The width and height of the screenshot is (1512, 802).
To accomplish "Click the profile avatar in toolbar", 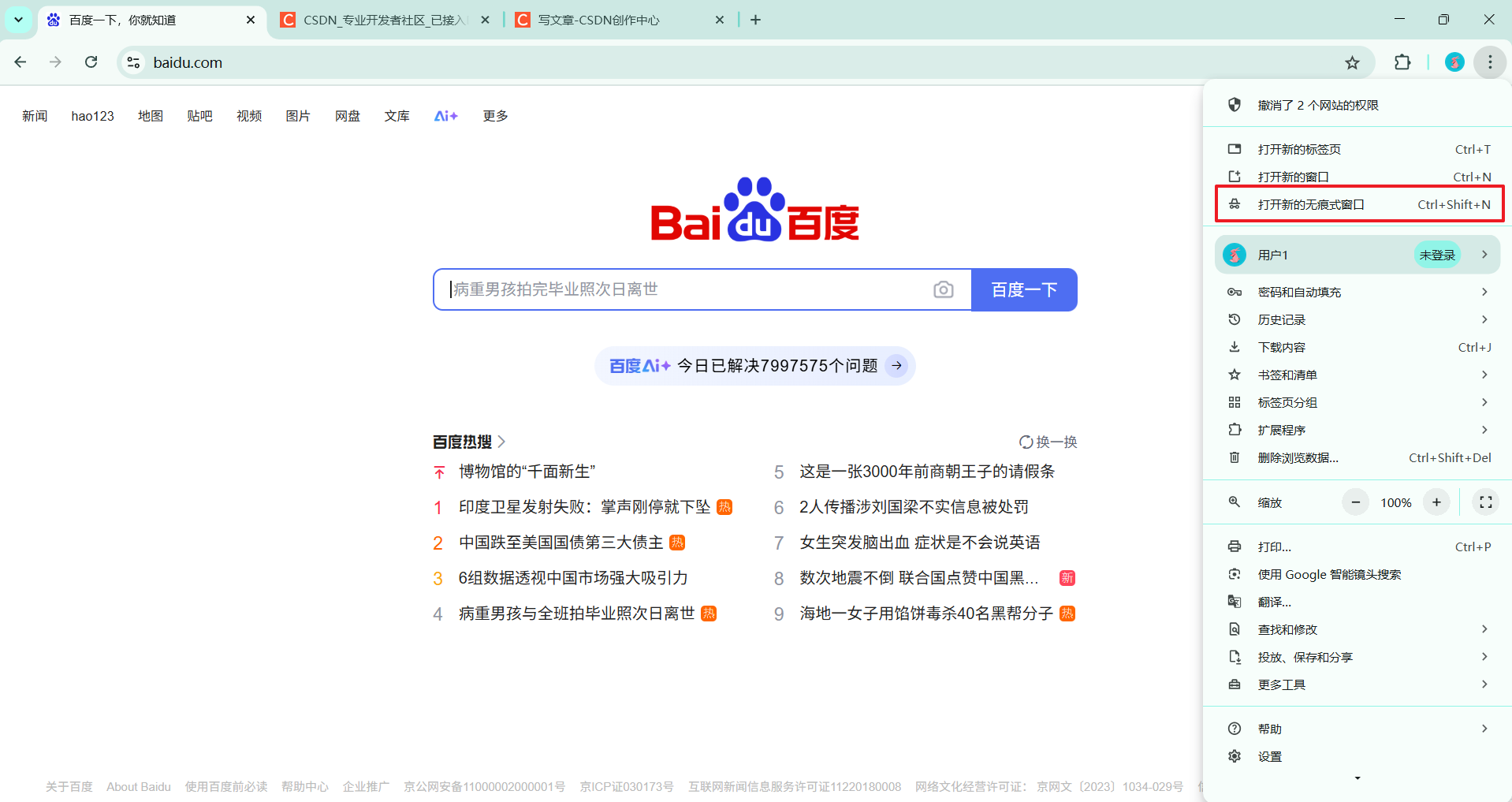I will point(1454,62).
